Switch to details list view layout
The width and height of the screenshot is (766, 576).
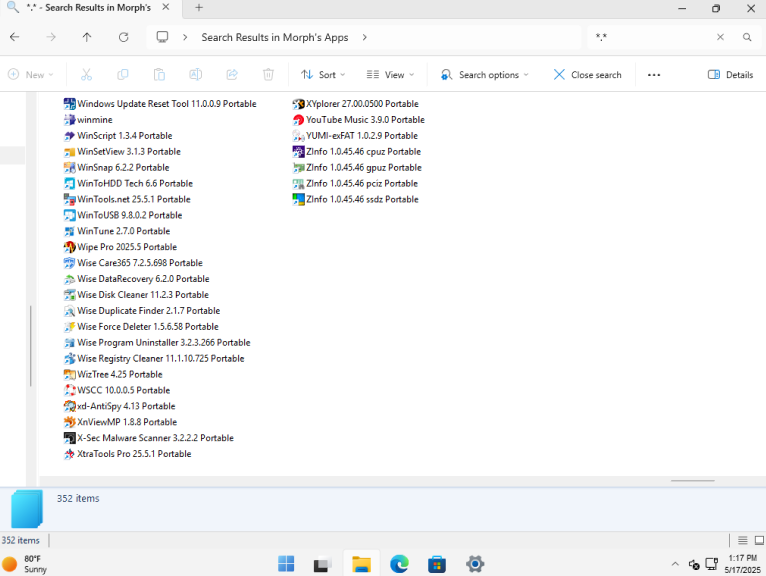[743, 540]
